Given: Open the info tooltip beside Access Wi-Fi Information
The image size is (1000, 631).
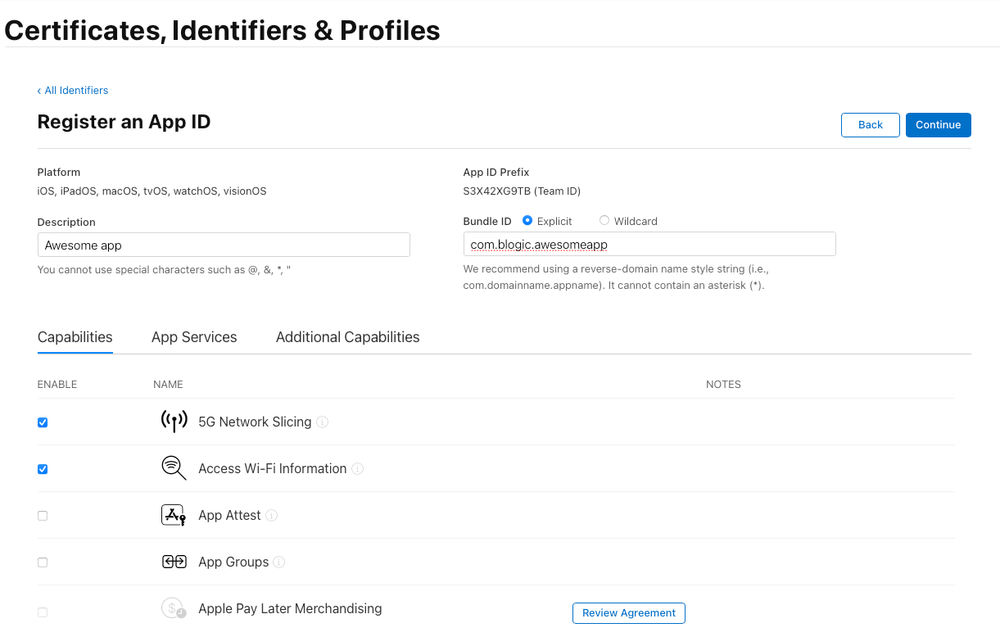Looking at the screenshot, I should (x=359, y=468).
